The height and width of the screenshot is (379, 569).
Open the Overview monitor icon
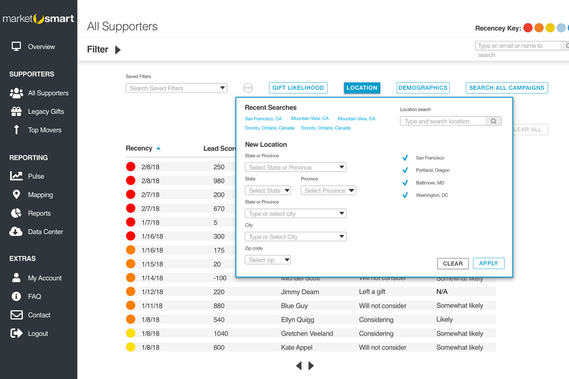pos(16,46)
